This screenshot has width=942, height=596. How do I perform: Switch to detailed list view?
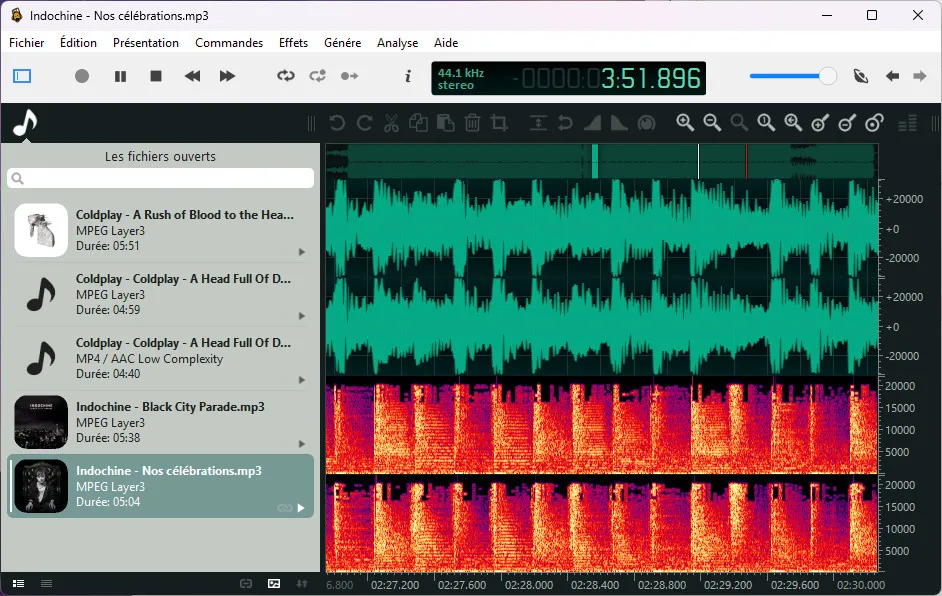click(x=19, y=583)
